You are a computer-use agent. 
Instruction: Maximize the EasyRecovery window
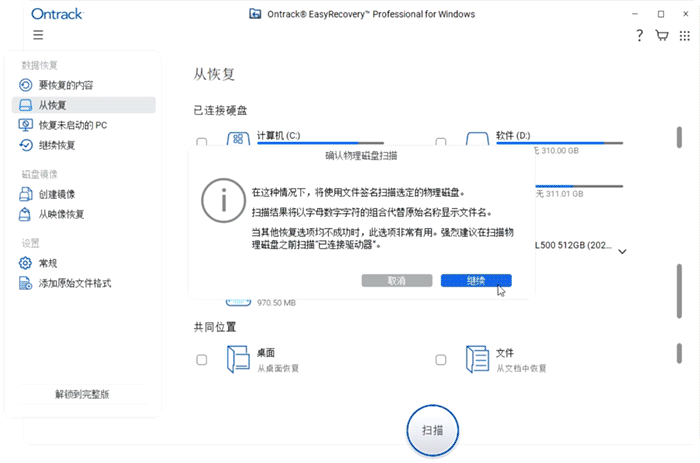[x=661, y=14]
